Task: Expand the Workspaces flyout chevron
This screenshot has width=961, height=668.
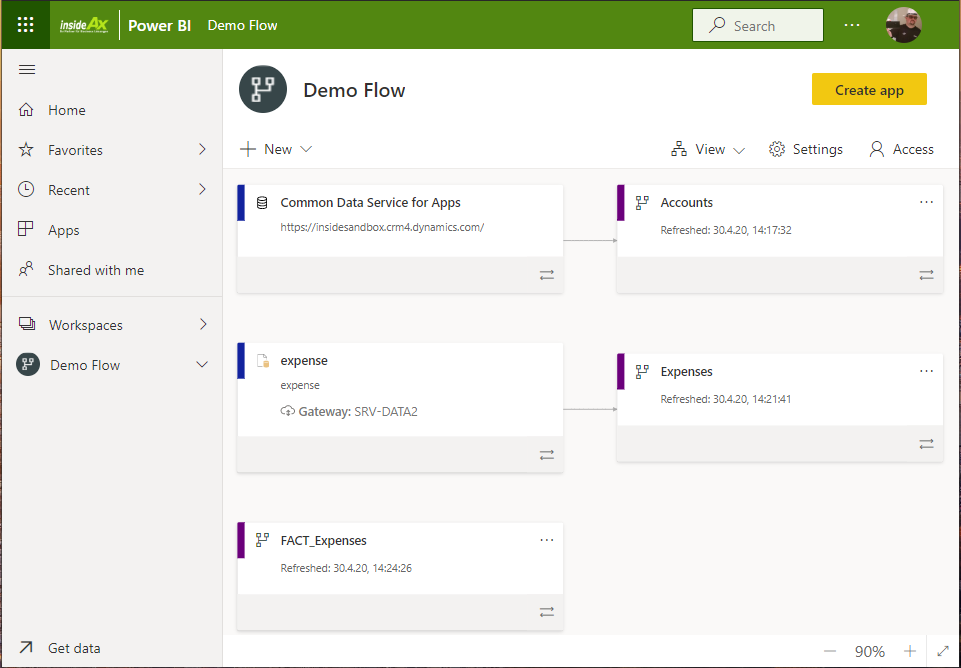Action: coord(203,324)
